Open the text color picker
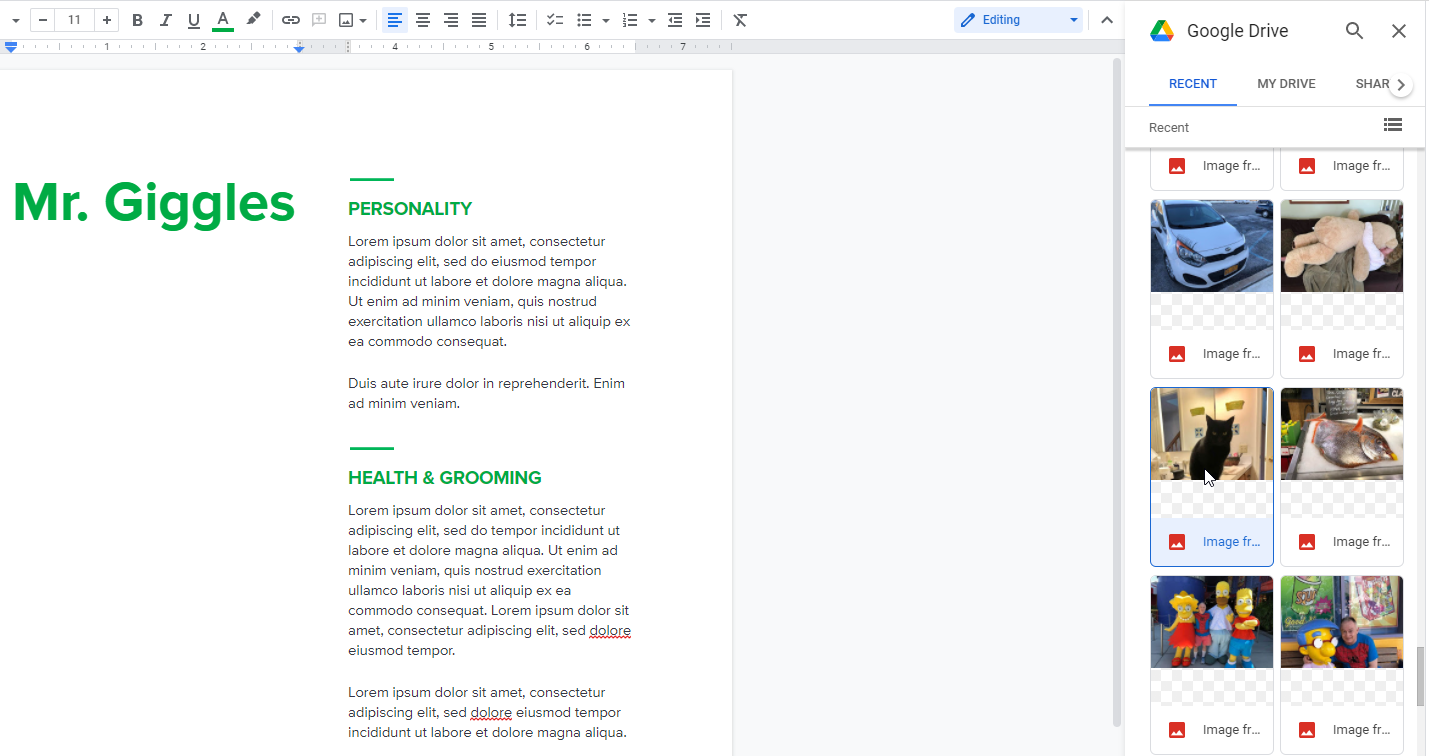This screenshot has height=756, width=1429. click(223, 20)
